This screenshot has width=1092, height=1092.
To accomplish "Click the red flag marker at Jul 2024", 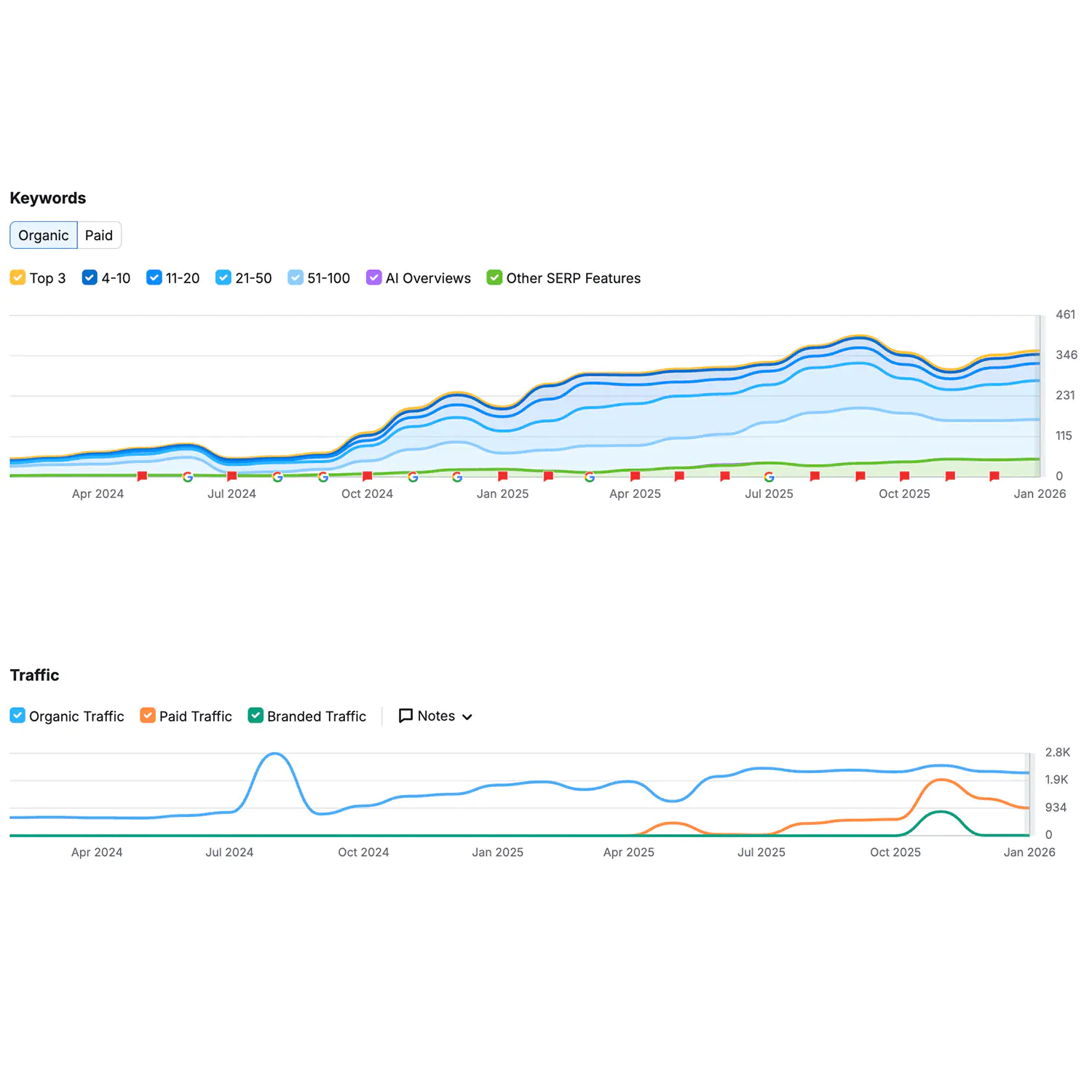I will 232,476.
